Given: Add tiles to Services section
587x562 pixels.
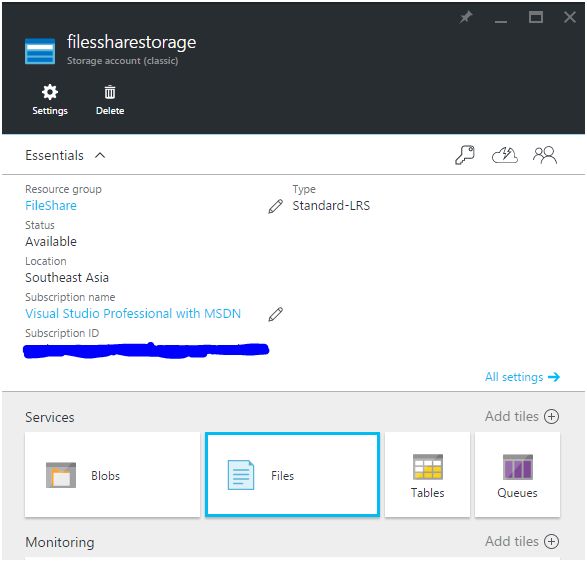Looking at the screenshot, I should [x=522, y=416].
